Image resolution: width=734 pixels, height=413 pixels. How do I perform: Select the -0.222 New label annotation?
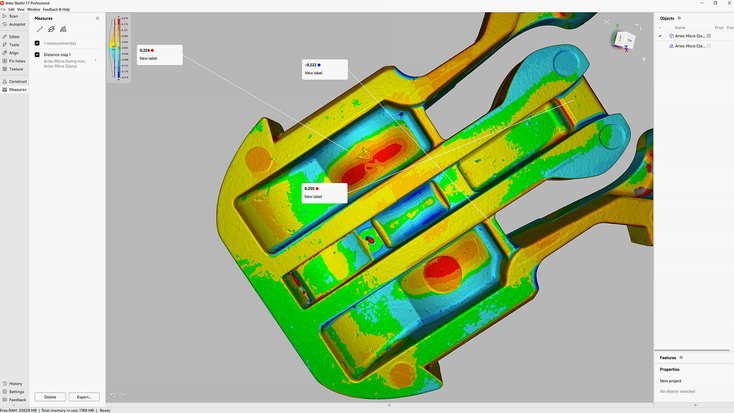325,69
